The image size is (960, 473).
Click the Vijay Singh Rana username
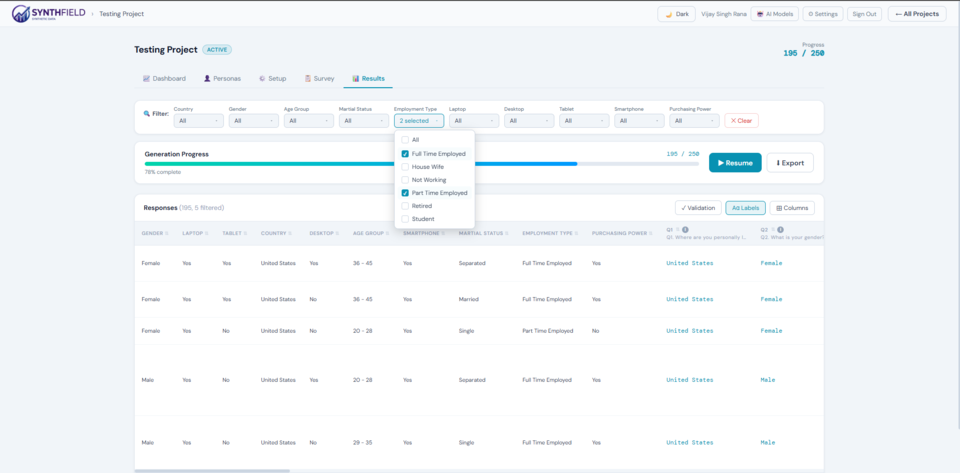pyautogui.click(x=724, y=14)
